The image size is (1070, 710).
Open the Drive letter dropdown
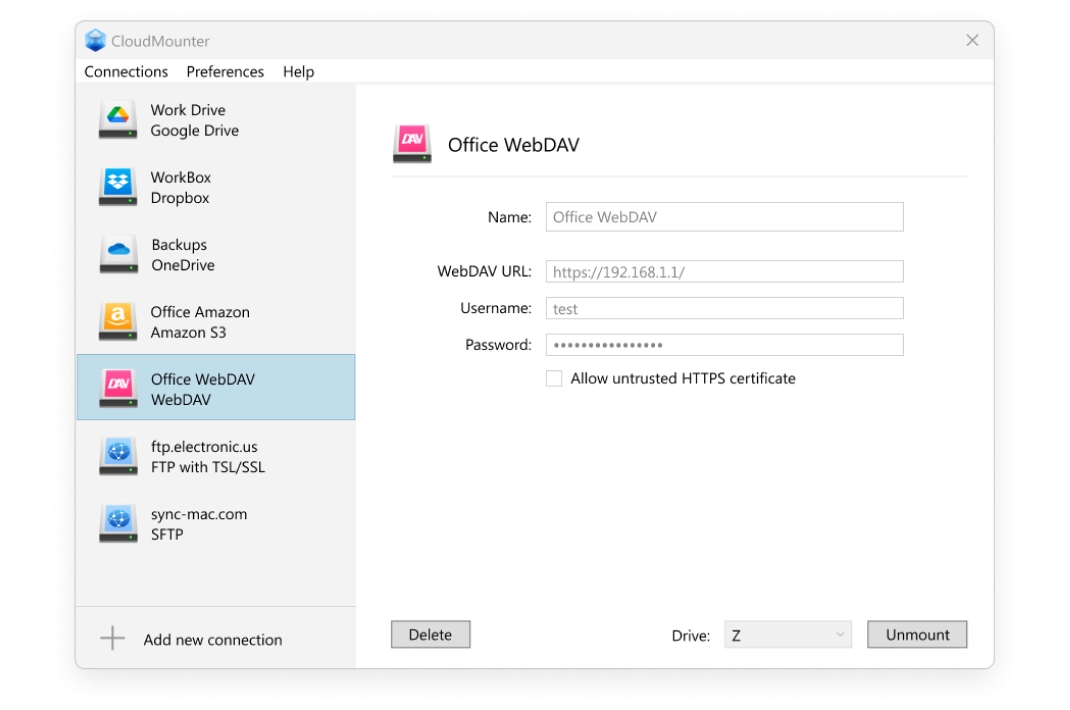(x=787, y=635)
